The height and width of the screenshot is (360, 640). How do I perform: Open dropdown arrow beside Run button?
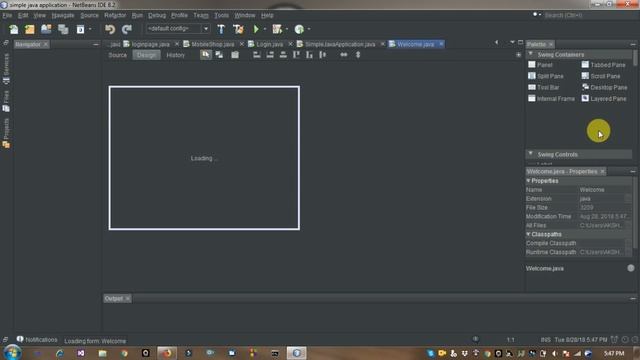click(264, 29)
